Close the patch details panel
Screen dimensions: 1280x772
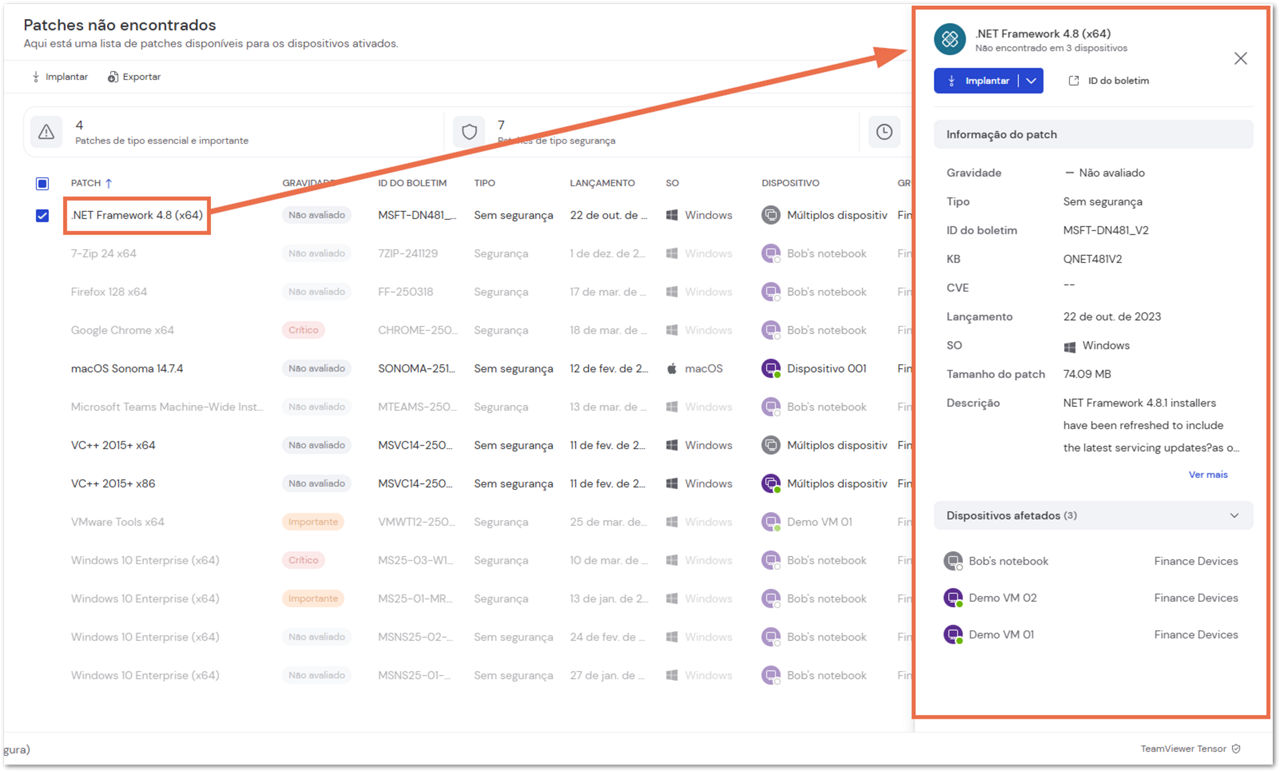(1241, 58)
